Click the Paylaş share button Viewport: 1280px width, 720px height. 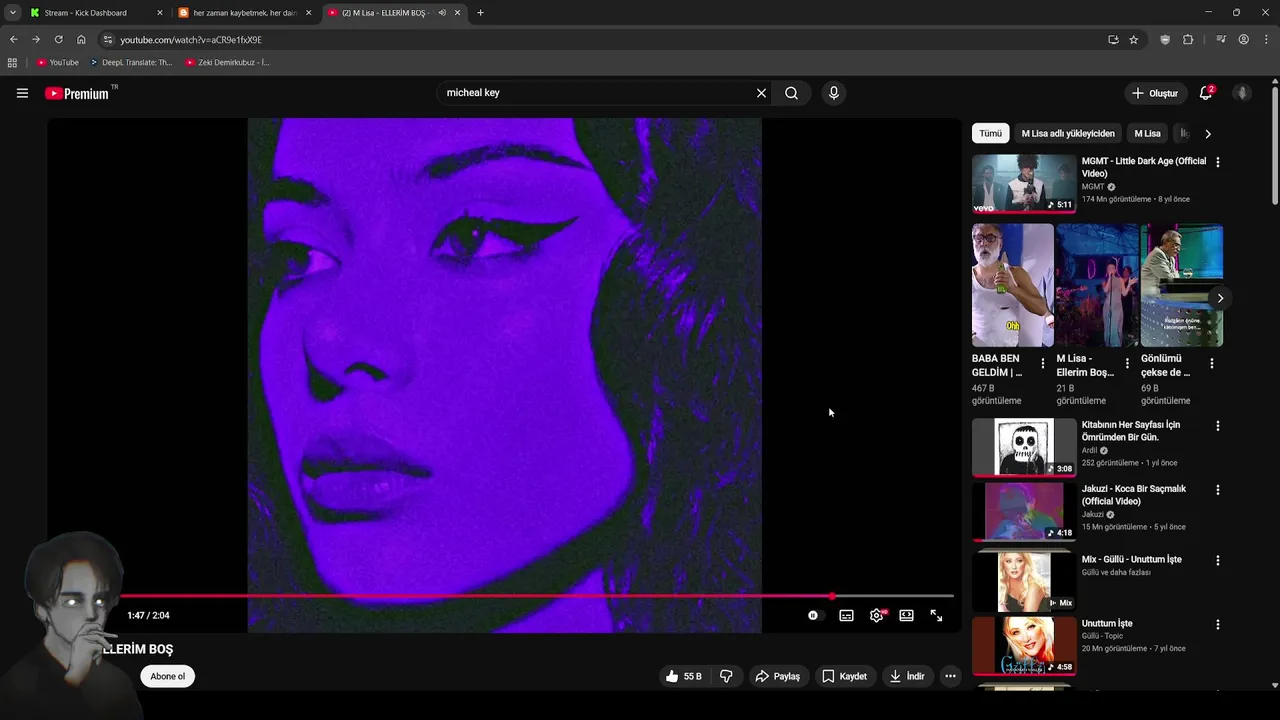777,676
